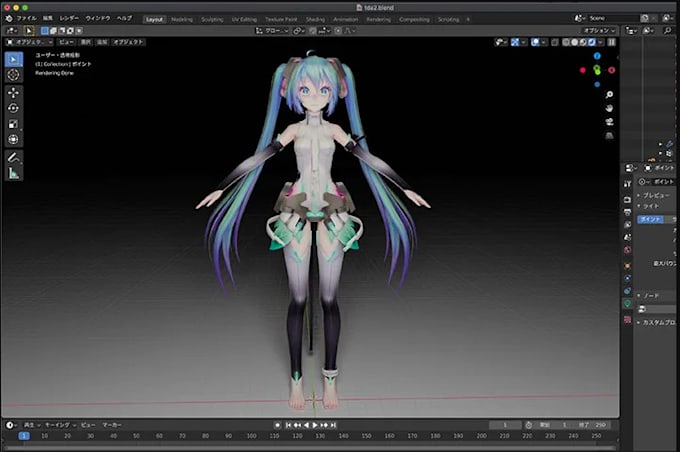Set select mode to extend selection
Screen dimensions: 680x452
[x=53, y=31]
